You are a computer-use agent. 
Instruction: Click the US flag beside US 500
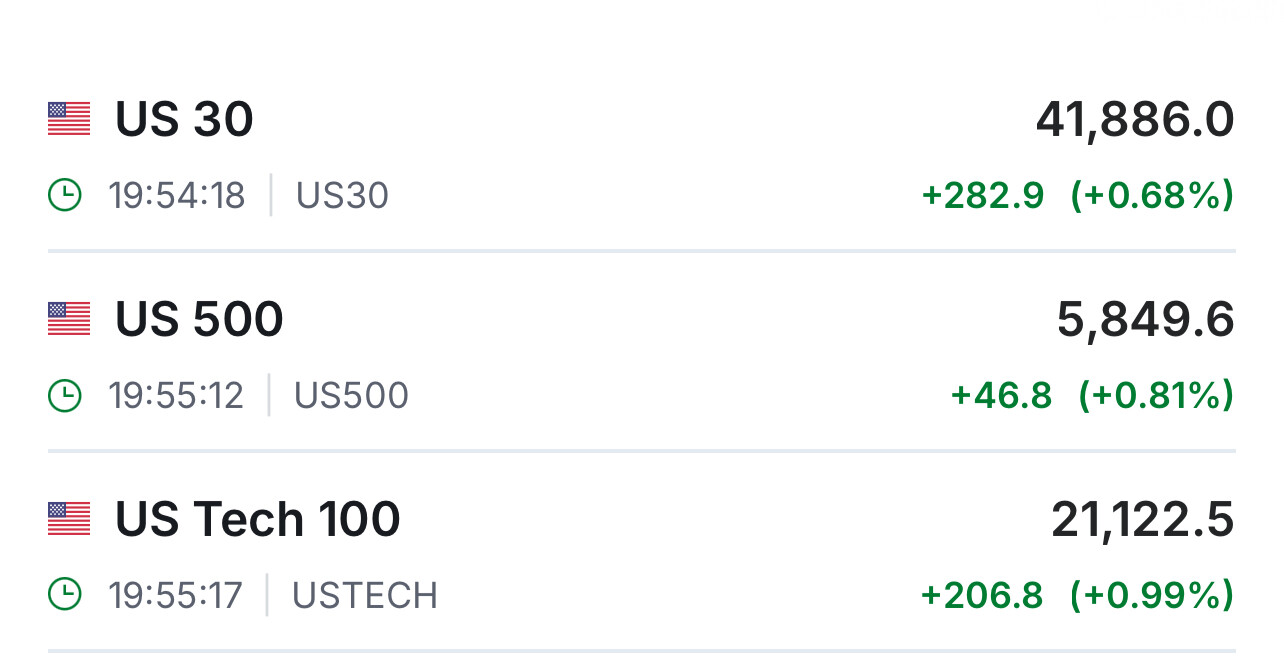coord(69,319)
